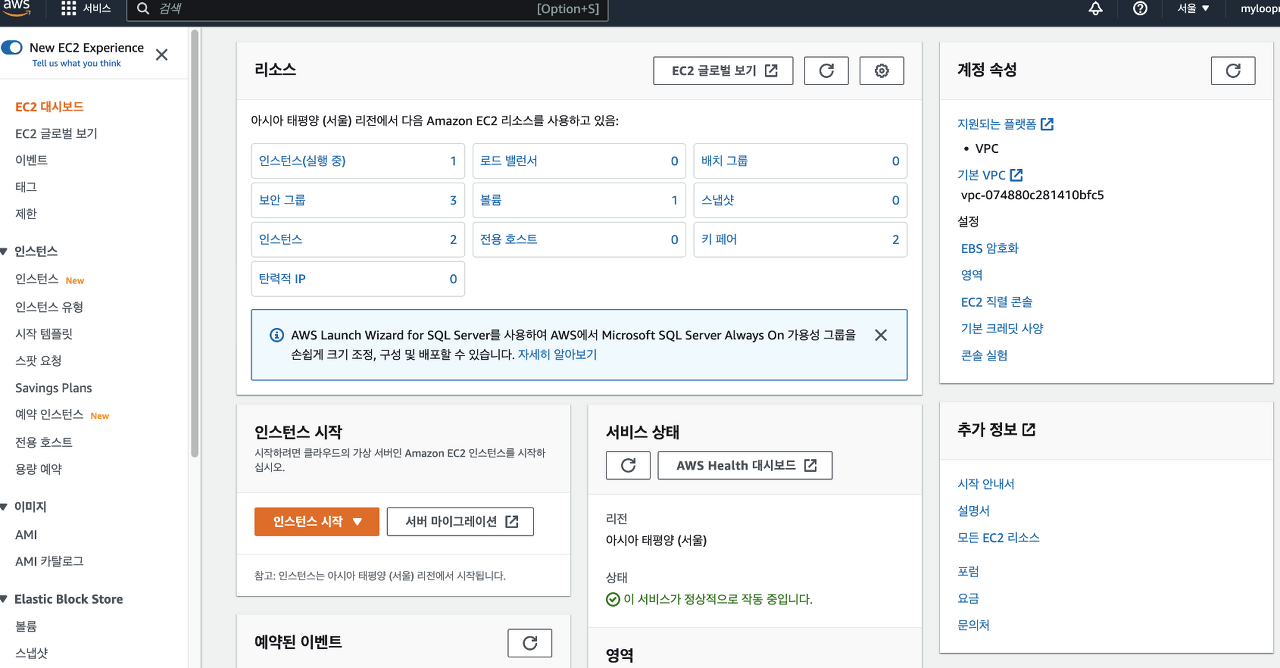Click the sidebar vertical scrollbar
This screenshot has width=1280, height=668.
[x=195, y=243]
